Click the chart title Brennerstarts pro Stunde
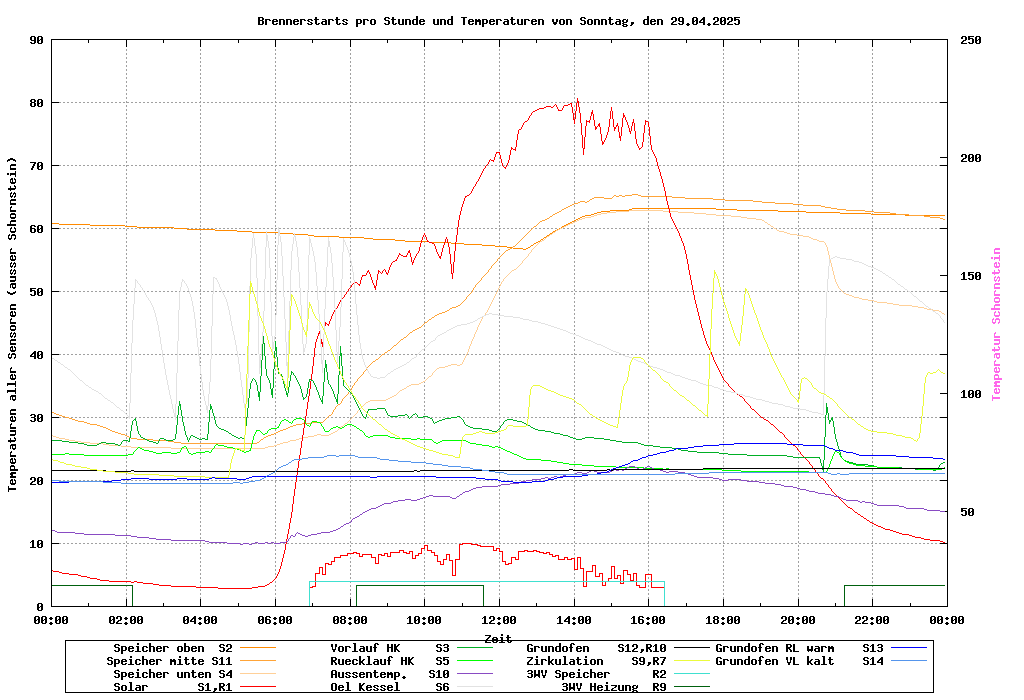The image size is (1024, 700). (x=498, y=20)
